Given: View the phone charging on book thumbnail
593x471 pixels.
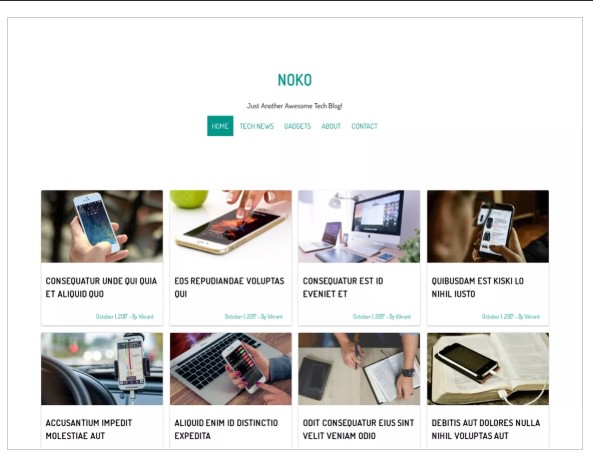Looking at the screenshot, I should [x=488, y=369].
